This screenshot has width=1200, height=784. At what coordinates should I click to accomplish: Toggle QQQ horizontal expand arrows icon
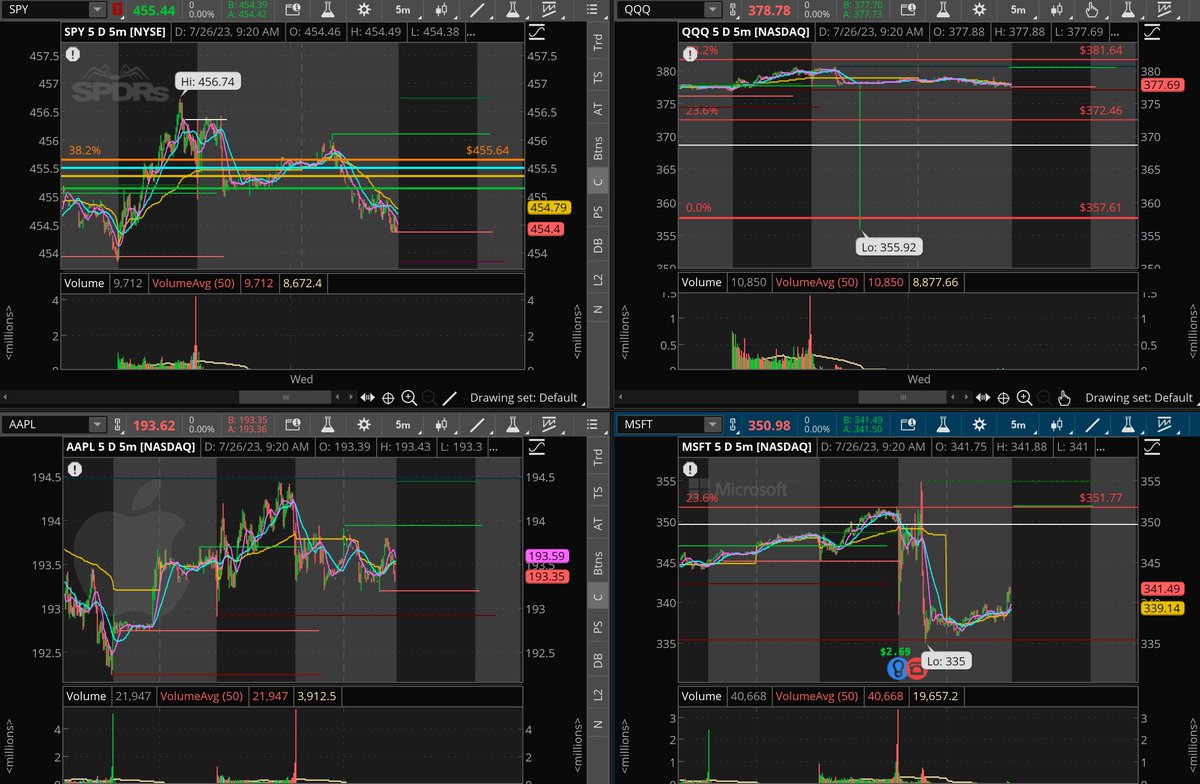982,398
